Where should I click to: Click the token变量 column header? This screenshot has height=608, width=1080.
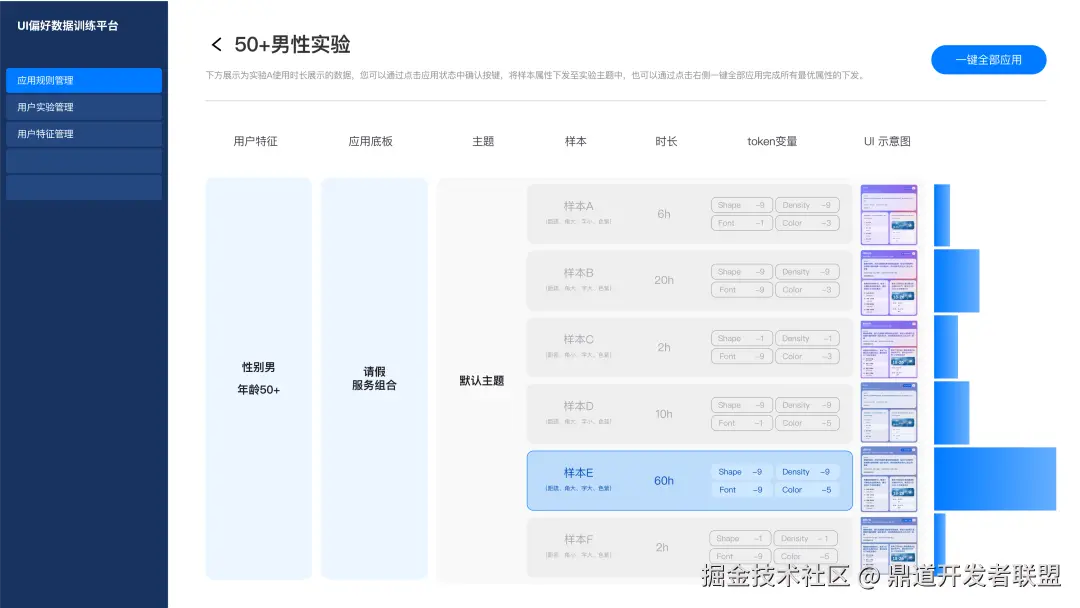[x=770, y=141]
